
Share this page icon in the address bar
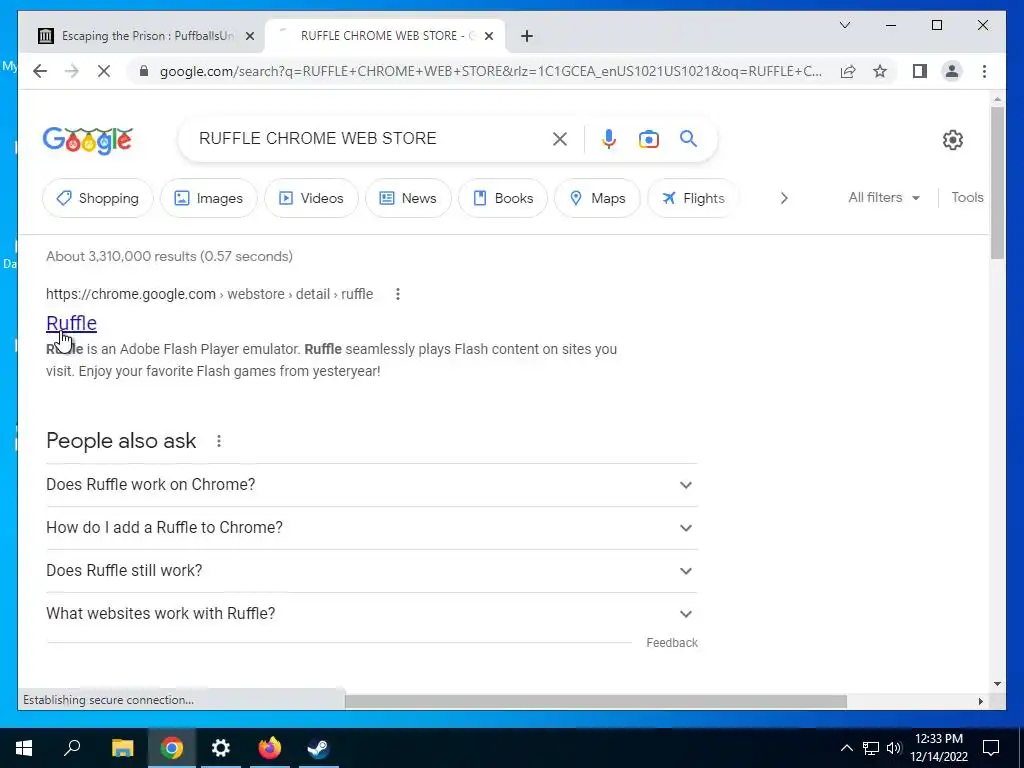click(x=848, y=71)
